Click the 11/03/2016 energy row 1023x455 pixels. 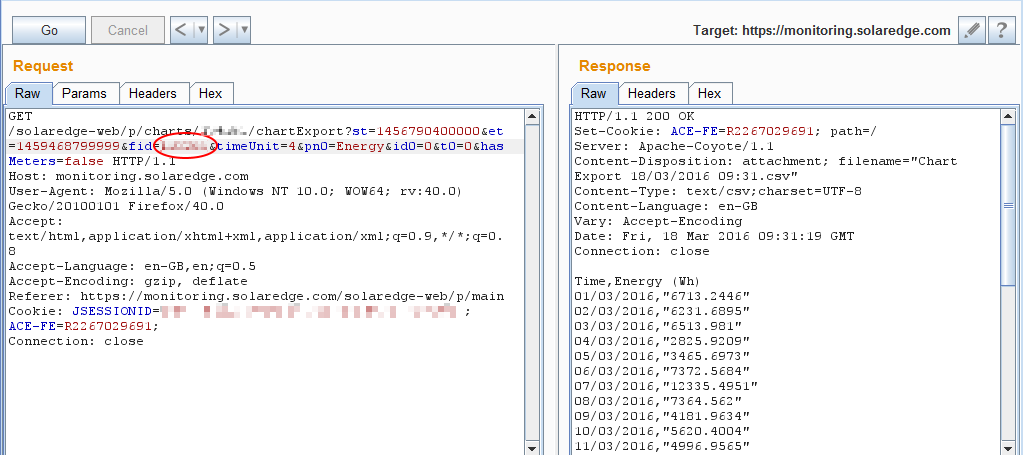[x=662, y=447]
